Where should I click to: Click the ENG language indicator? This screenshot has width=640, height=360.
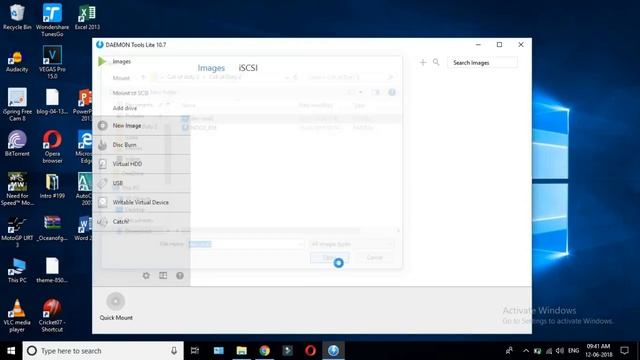click(573, 351)
